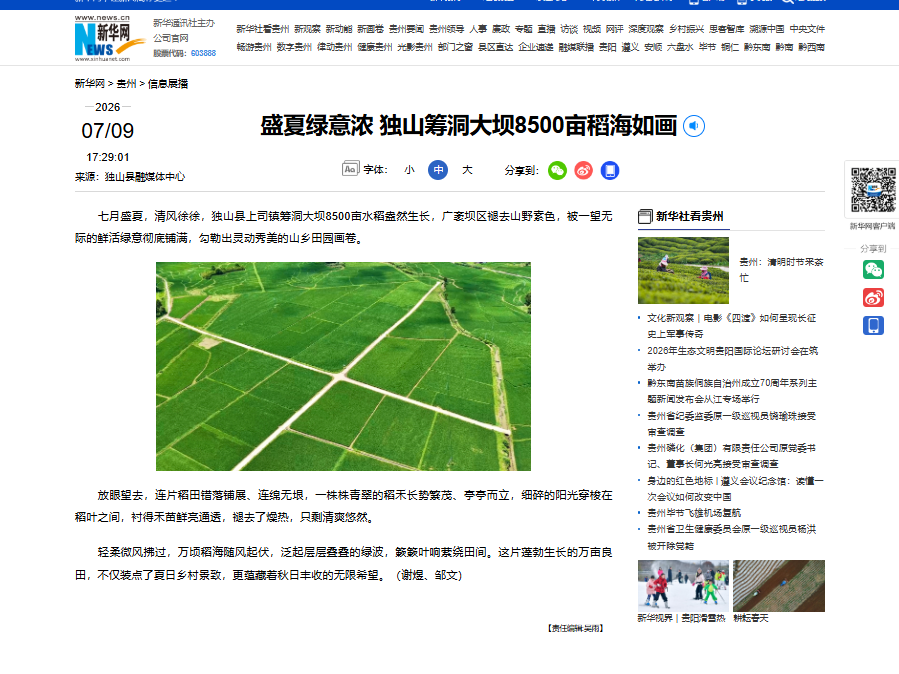The image size is (899, 674).
Task: Click the floating sidebar Weibo share icon
Action: (x=873, y=297)
